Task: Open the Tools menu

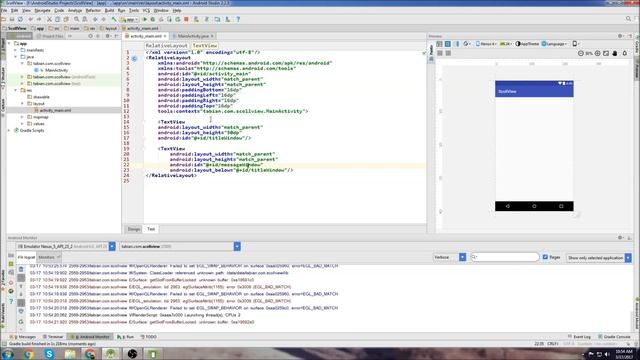Action: tap(134, 10)
